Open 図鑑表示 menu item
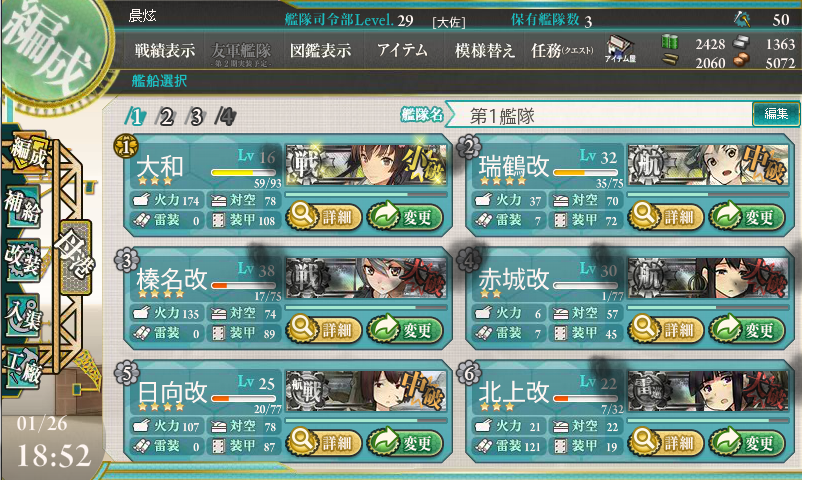This screenshot has width=819, height=480. pos(320,50)
